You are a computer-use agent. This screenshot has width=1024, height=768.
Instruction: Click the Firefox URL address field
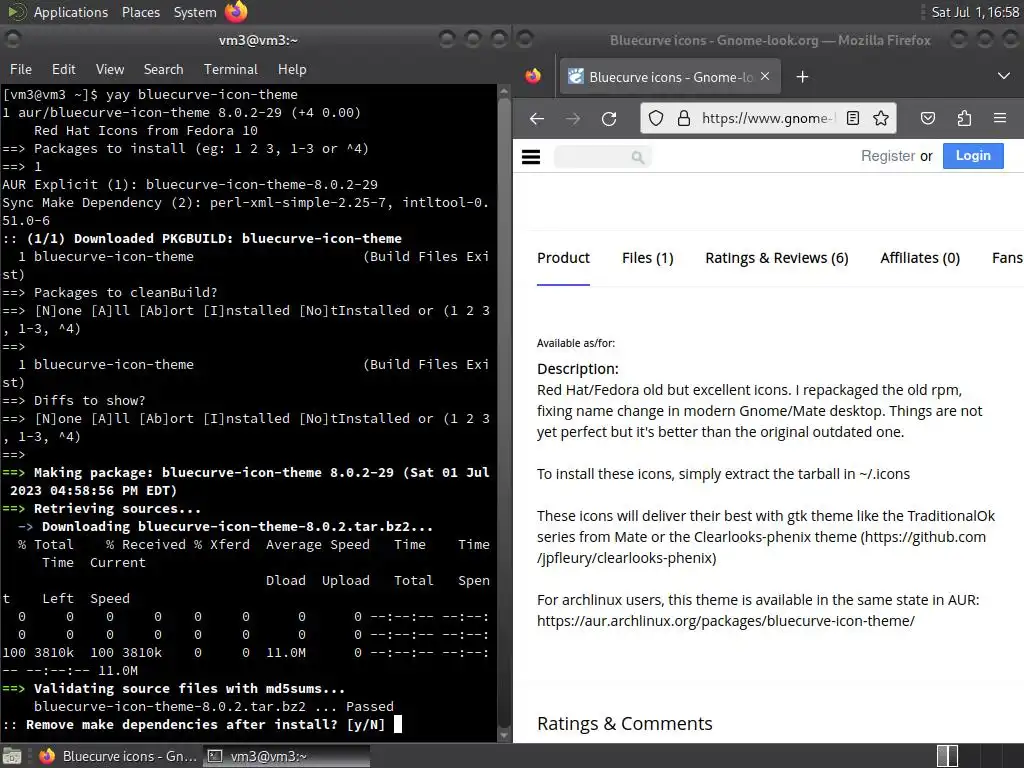pos(767,118)
